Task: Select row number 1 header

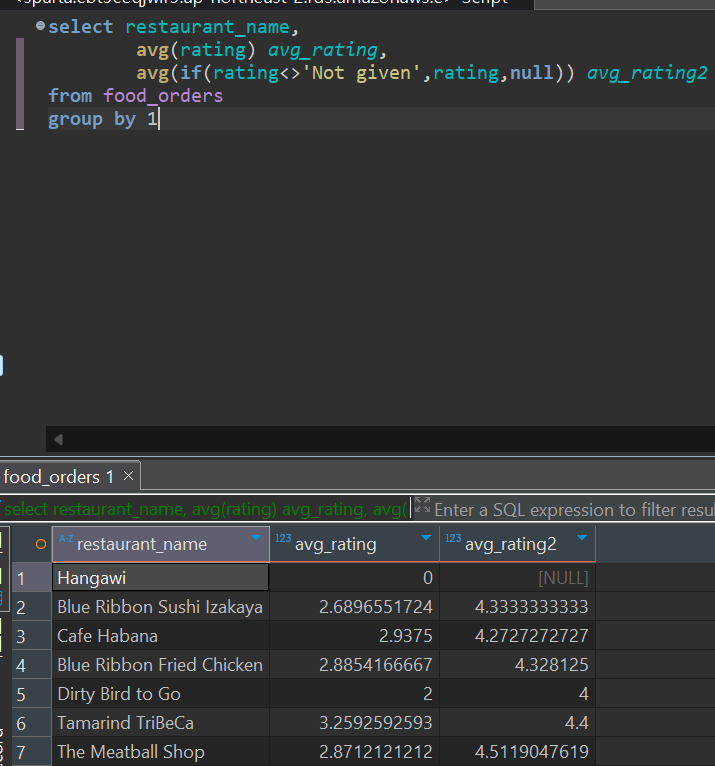Action: point(31,578)
